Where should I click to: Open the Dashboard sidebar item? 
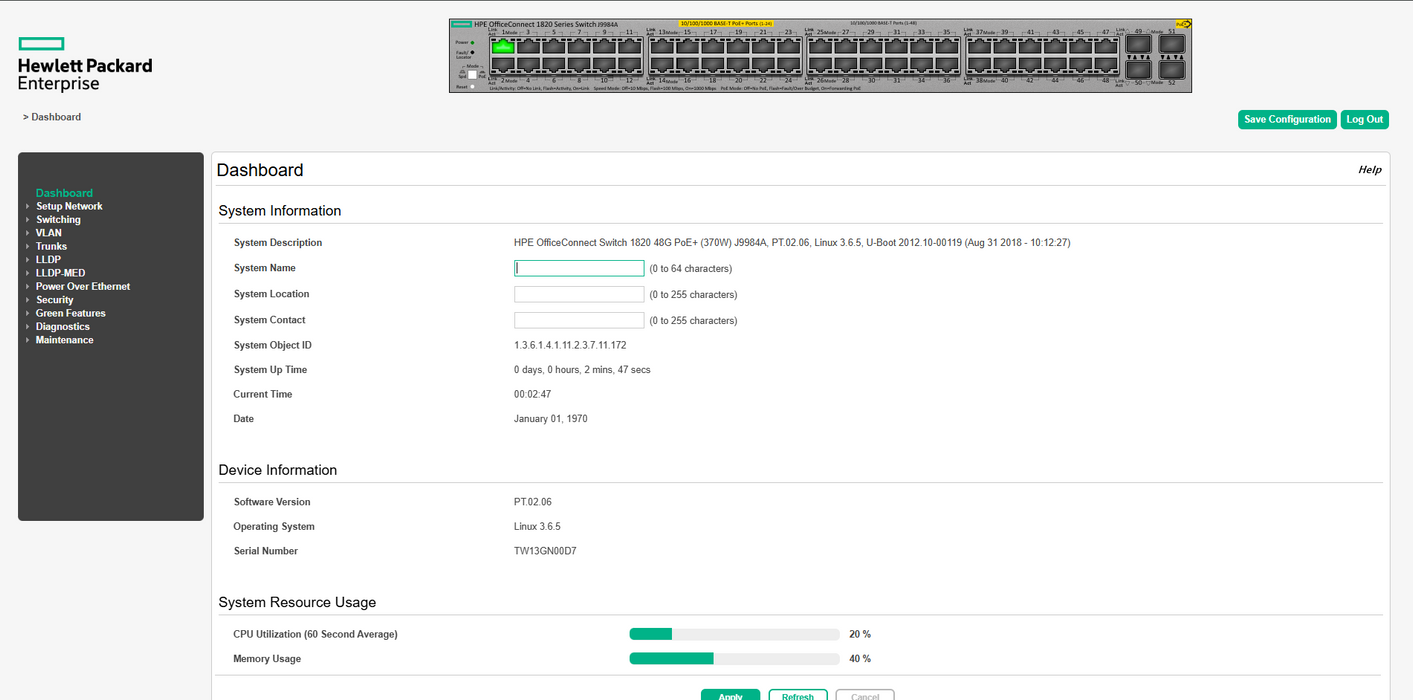click(64, 193)
